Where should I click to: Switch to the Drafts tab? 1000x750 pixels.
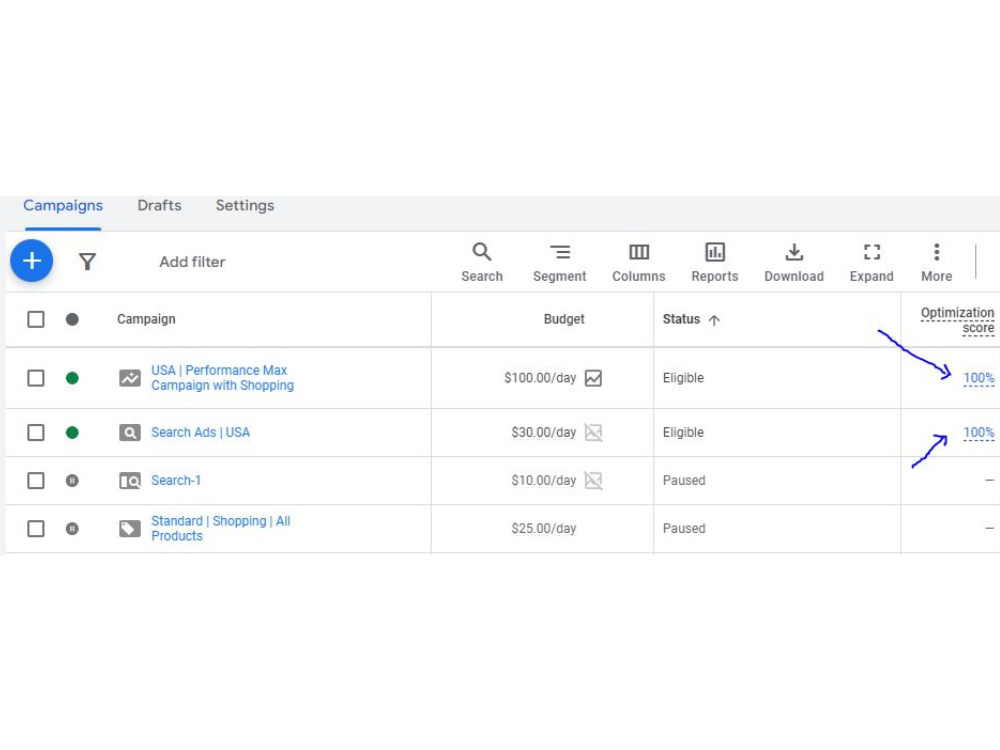[x=159, y=206]
